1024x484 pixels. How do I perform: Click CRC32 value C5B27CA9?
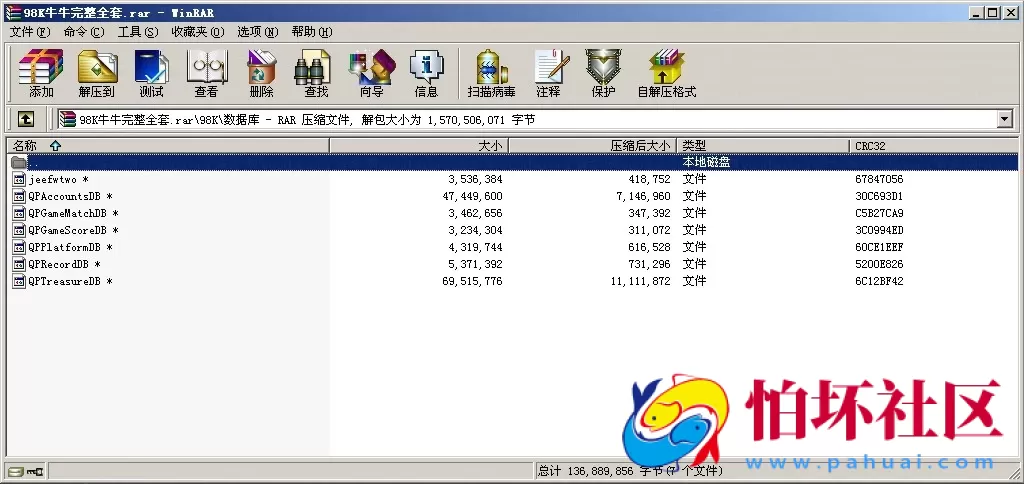tap(879, 214)
